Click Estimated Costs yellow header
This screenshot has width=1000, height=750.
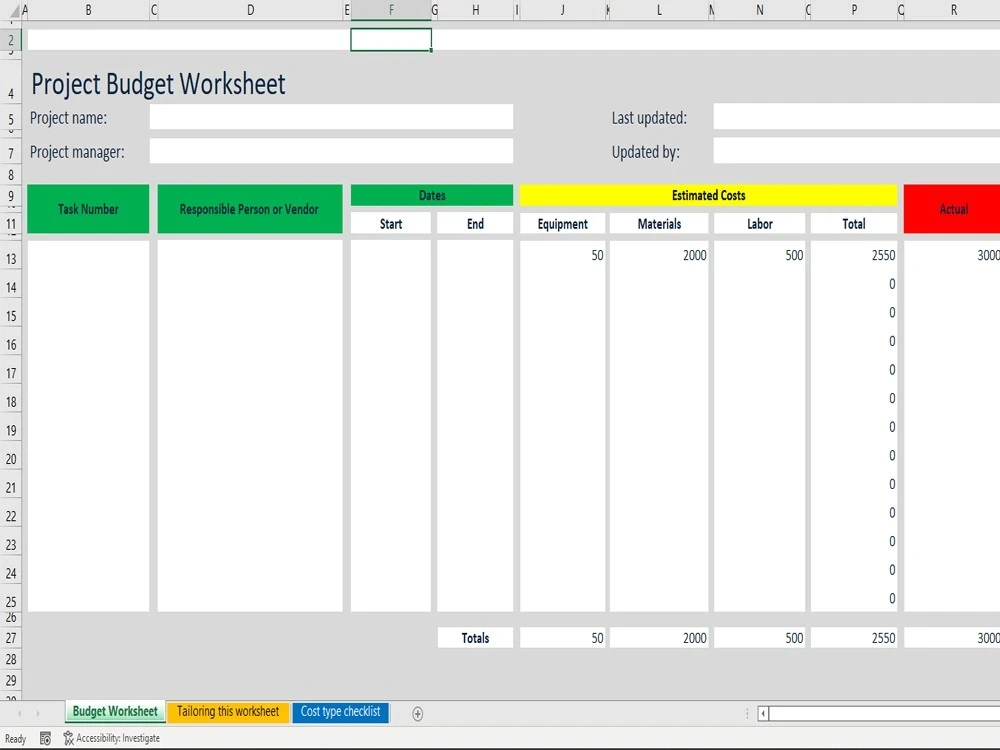pyautogui.click(x=709, y=195)
